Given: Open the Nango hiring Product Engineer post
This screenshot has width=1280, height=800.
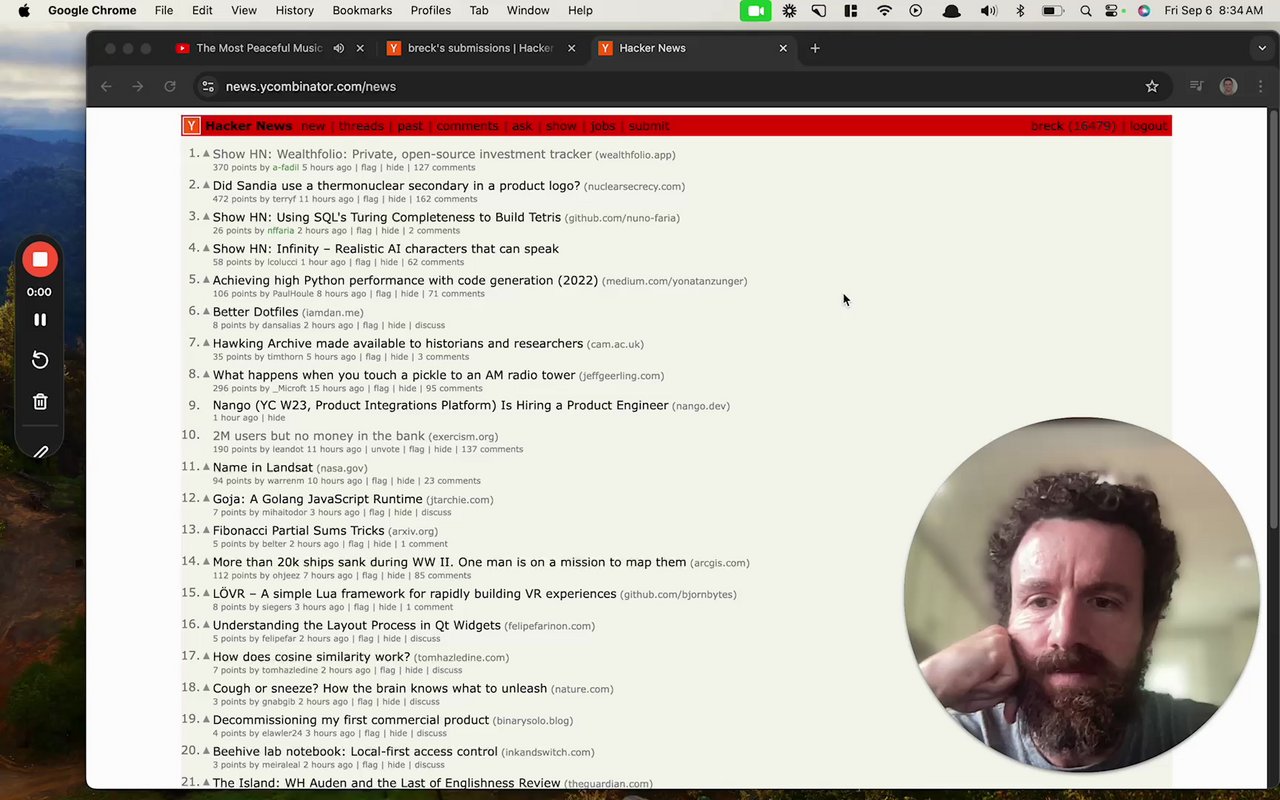Looking at the screenshot, I should (x=440, y=405).
